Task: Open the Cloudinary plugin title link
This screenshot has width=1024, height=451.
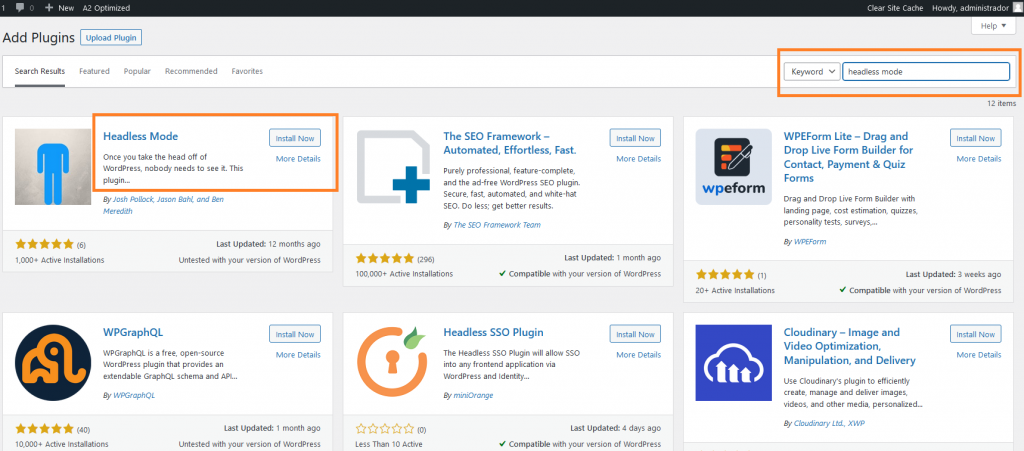Action: pyautogui.click(x=850, y=347)
